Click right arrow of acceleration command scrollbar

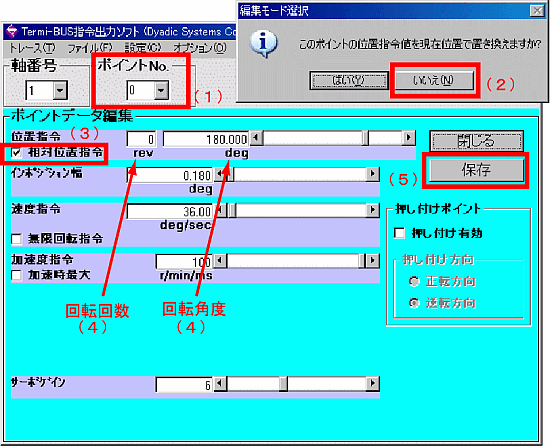pos(373,261)
